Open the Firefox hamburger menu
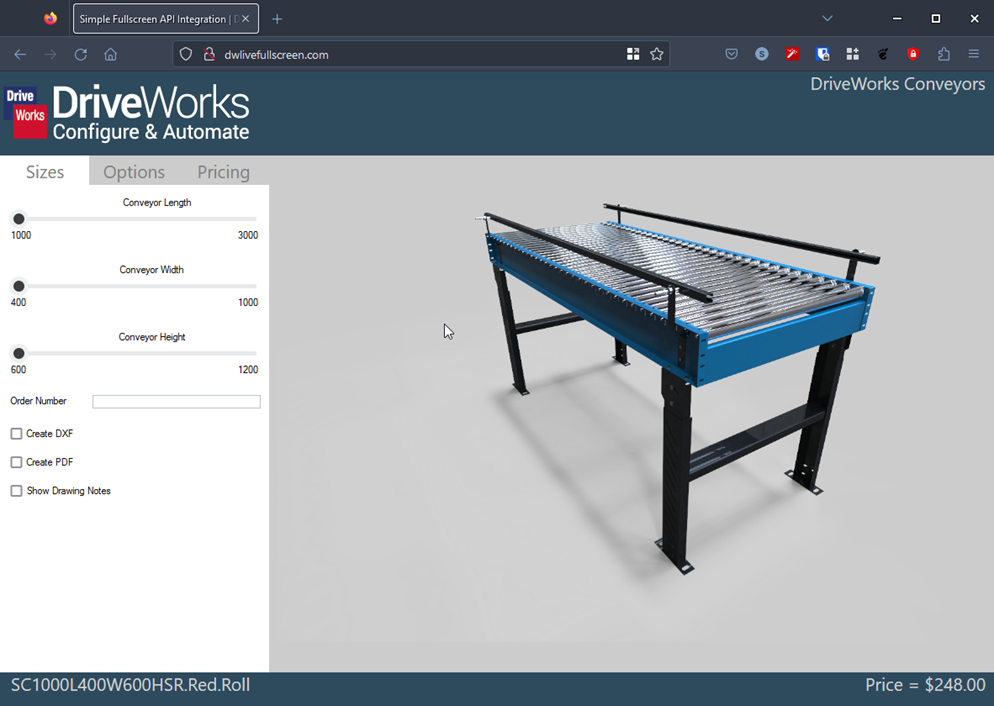Viewport: 994px width, 706px height. [973, 54]
